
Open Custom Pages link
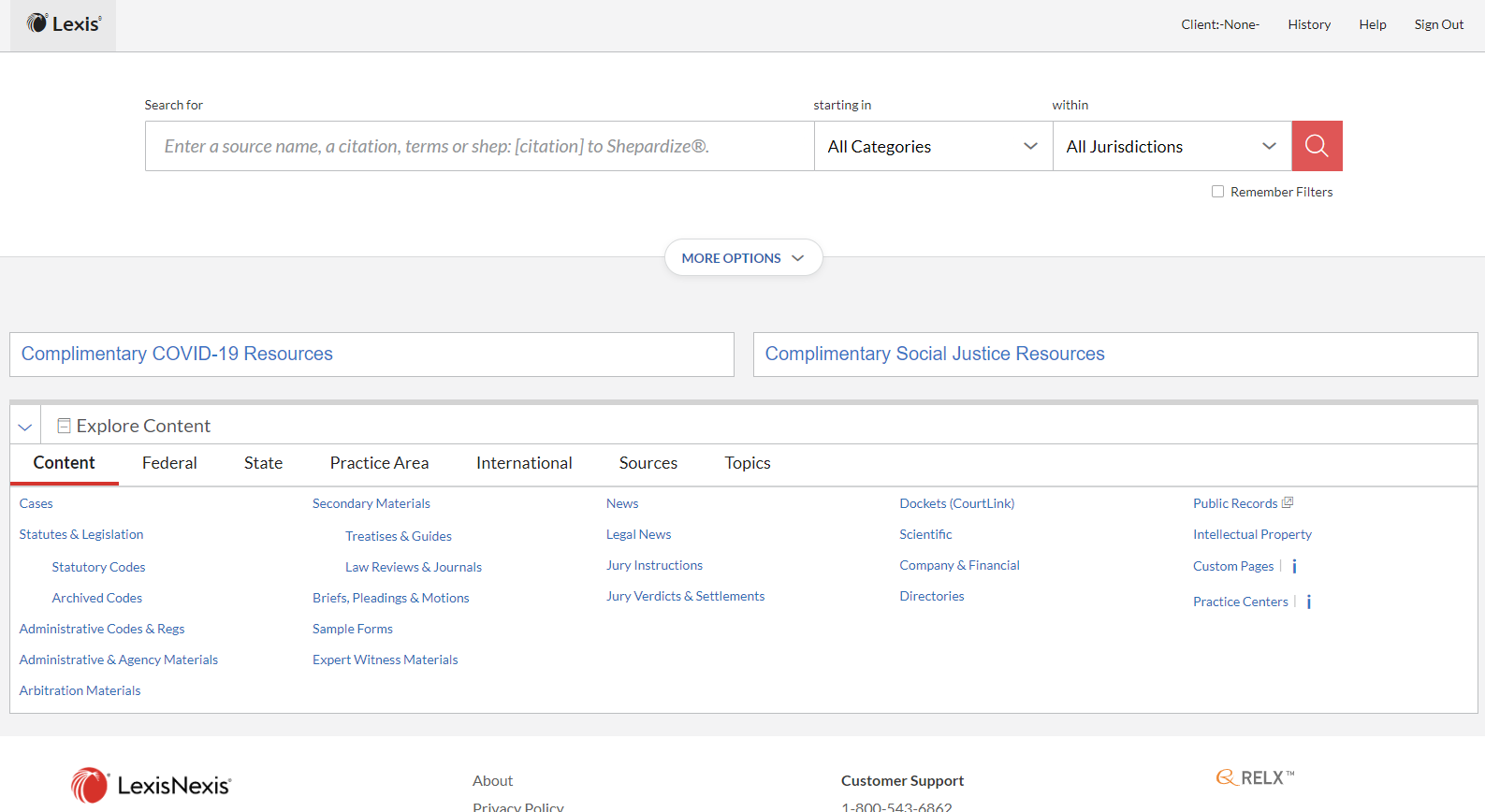pyautogui.click(x=1233, y=566)
